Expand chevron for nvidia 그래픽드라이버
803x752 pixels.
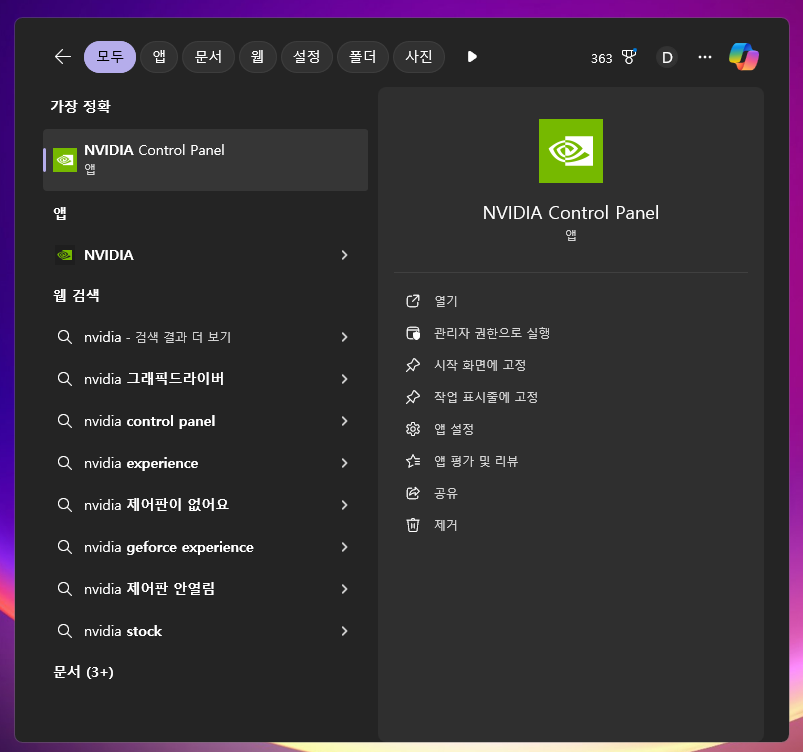pyautogui.click(x=345, y=379)
